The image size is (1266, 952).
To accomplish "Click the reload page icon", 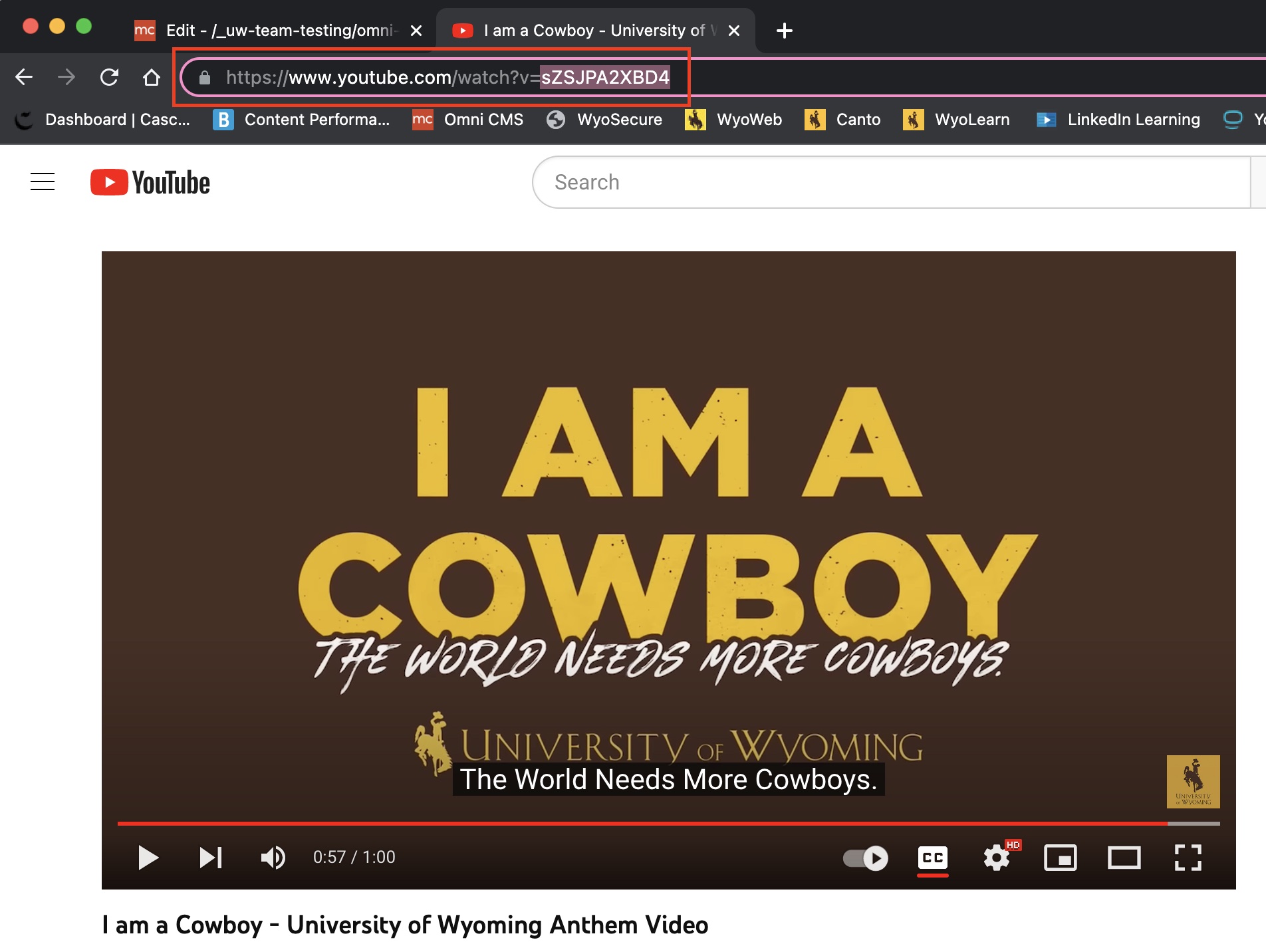I will tap(110, 76).
